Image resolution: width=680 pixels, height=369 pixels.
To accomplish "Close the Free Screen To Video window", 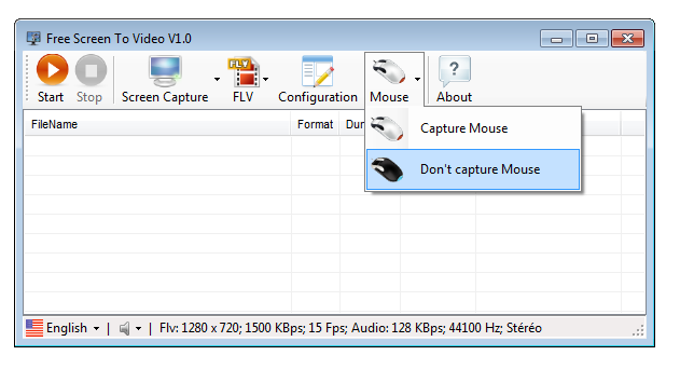I will click(627, 39).
